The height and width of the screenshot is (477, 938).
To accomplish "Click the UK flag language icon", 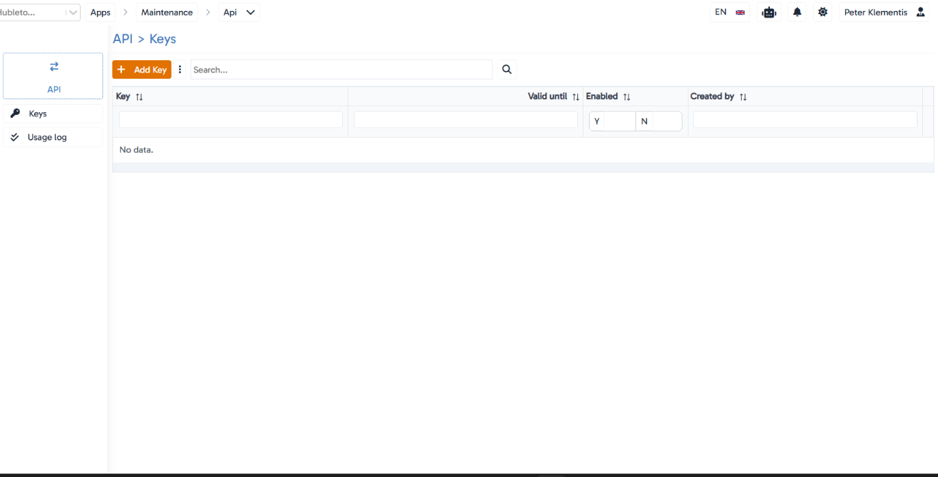I will pyautogui.click(x=740, y=13).
